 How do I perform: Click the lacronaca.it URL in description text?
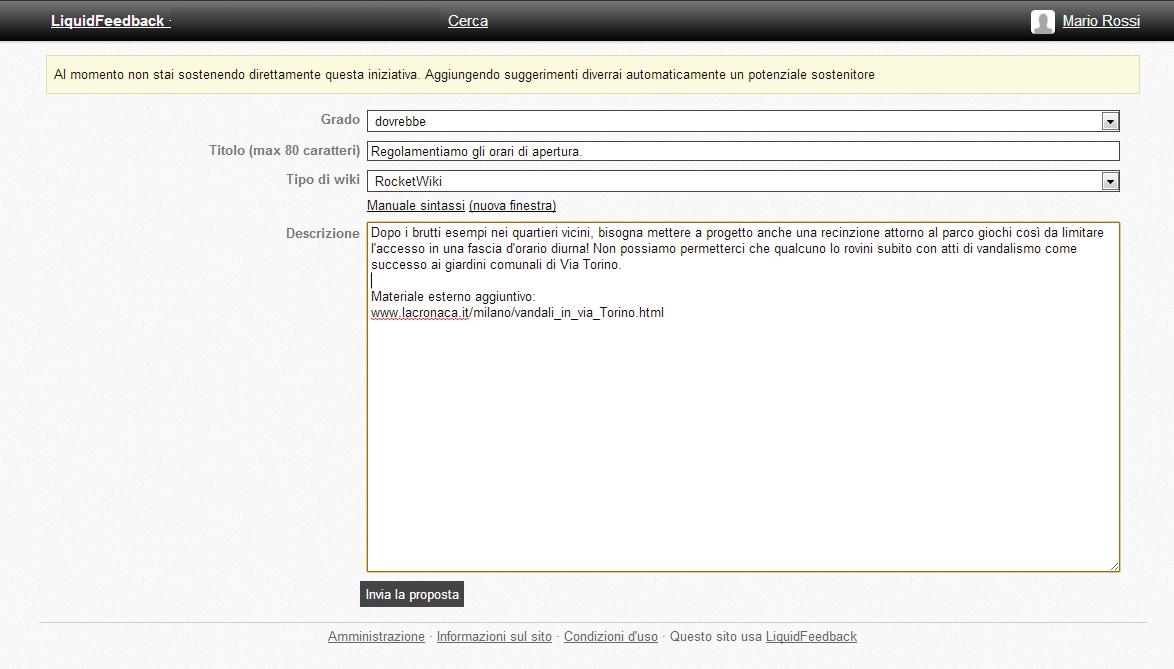(517, 313)
